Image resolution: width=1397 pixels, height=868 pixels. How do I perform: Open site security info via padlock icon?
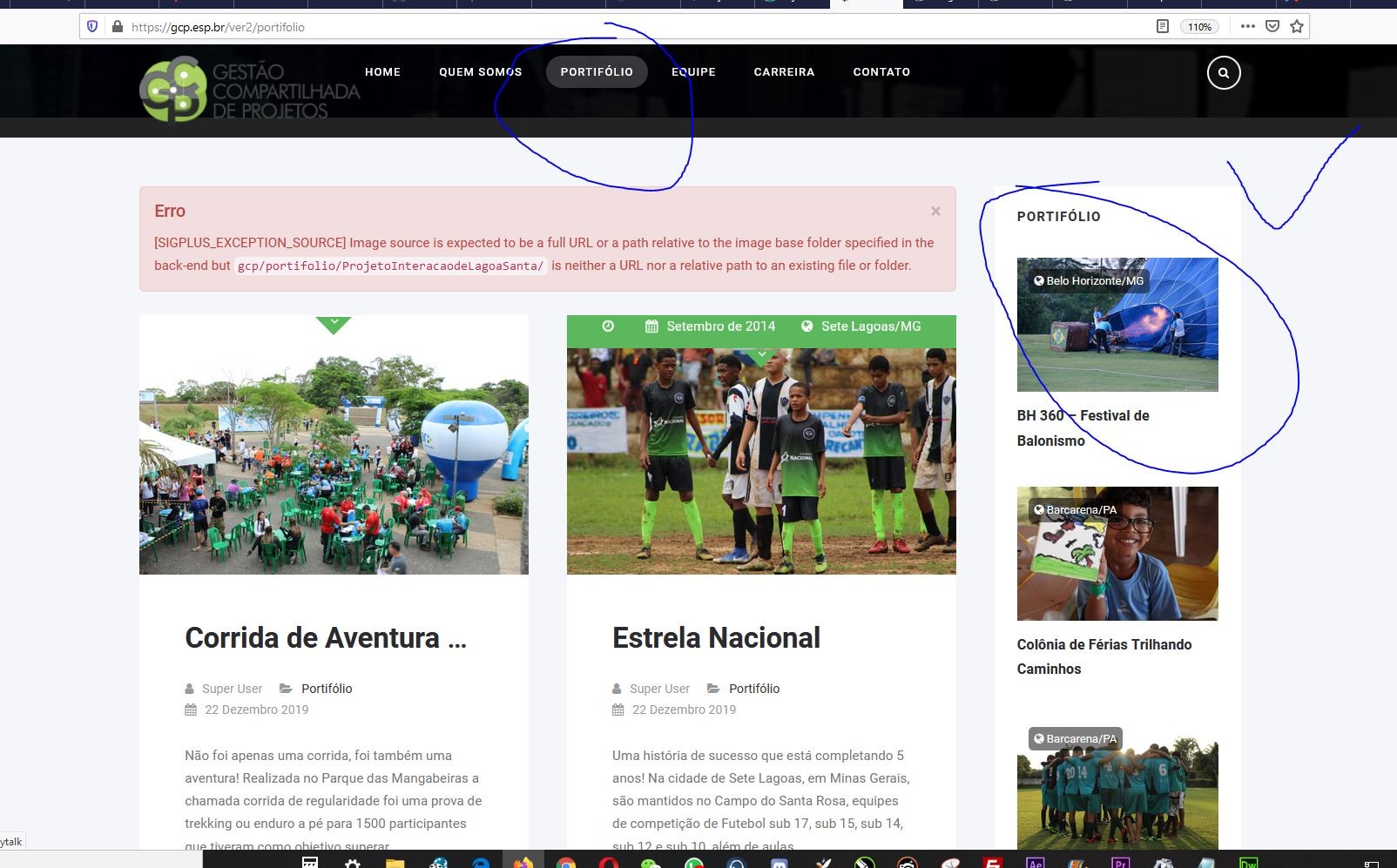click(x=118, y=27)
